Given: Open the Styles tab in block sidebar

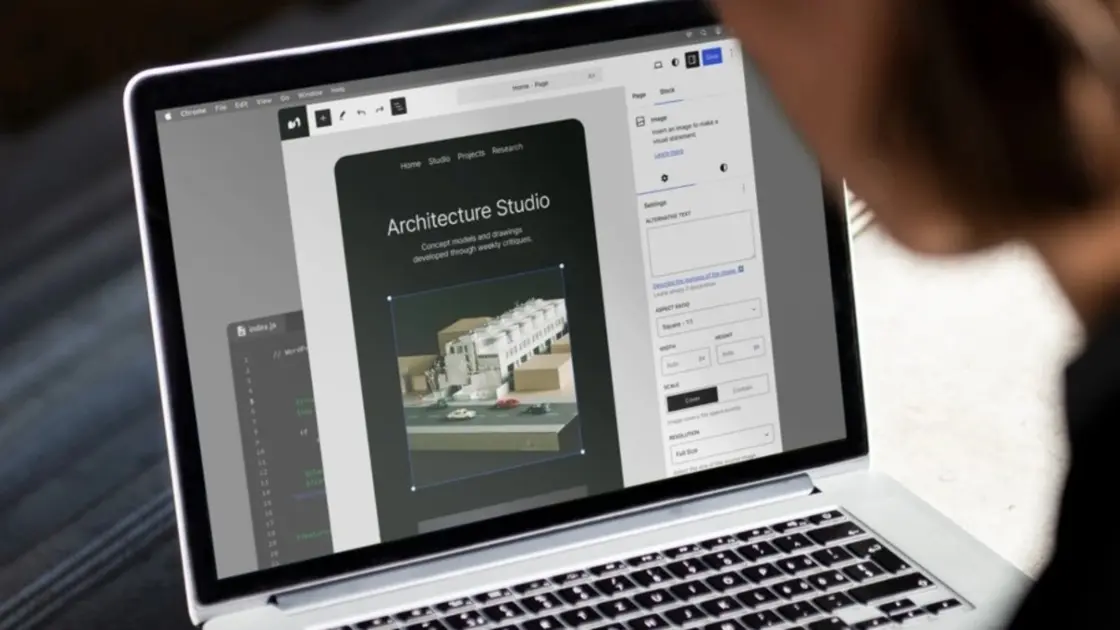Looking at the screenshot, I should click(x=723, y=168).
